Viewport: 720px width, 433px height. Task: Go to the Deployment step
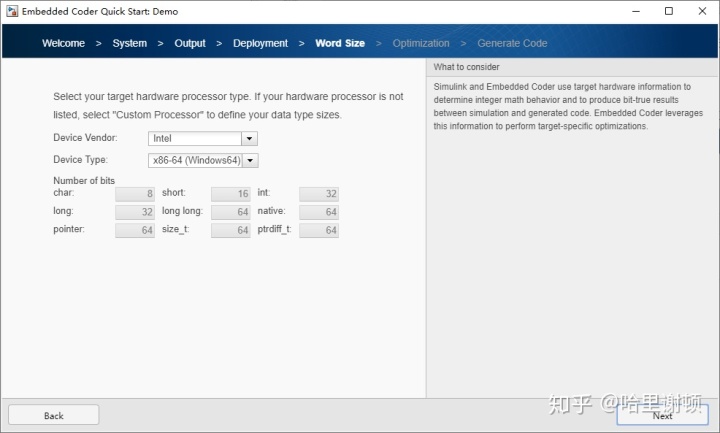coord(260,43)
